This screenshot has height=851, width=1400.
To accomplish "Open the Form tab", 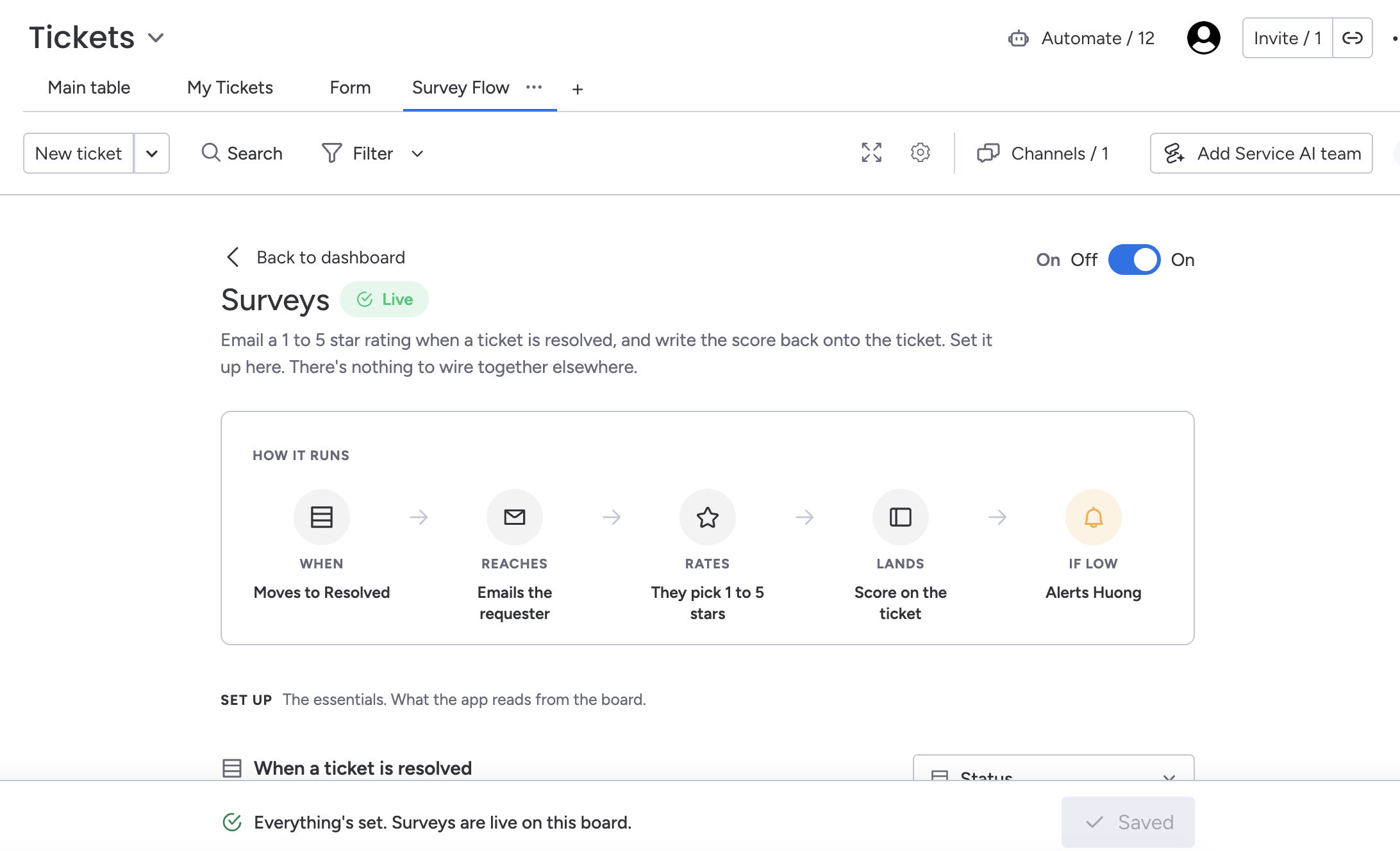I will click(x=350, y=87).
